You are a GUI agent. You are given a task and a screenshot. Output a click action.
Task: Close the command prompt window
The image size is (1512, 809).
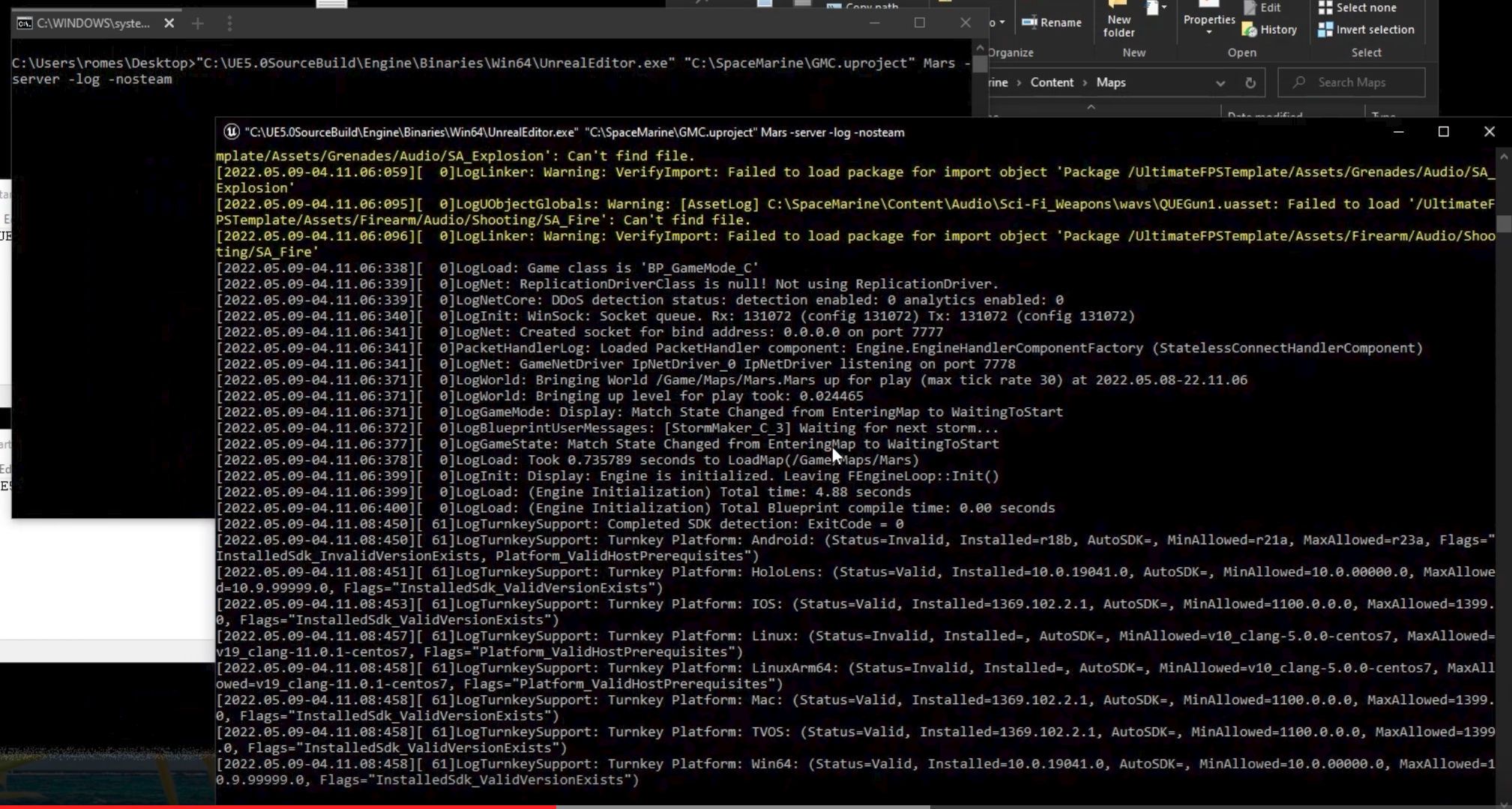966,23
